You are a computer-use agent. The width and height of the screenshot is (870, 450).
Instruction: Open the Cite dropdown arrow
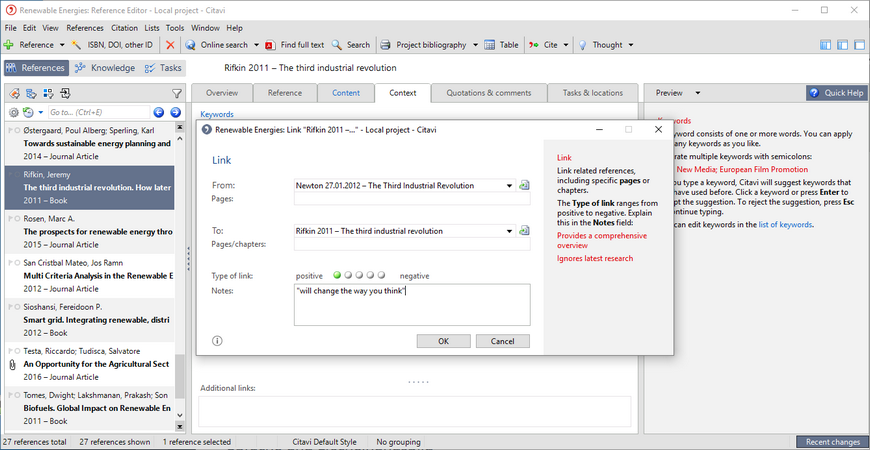pyautogui.click(x=565, y=45)
